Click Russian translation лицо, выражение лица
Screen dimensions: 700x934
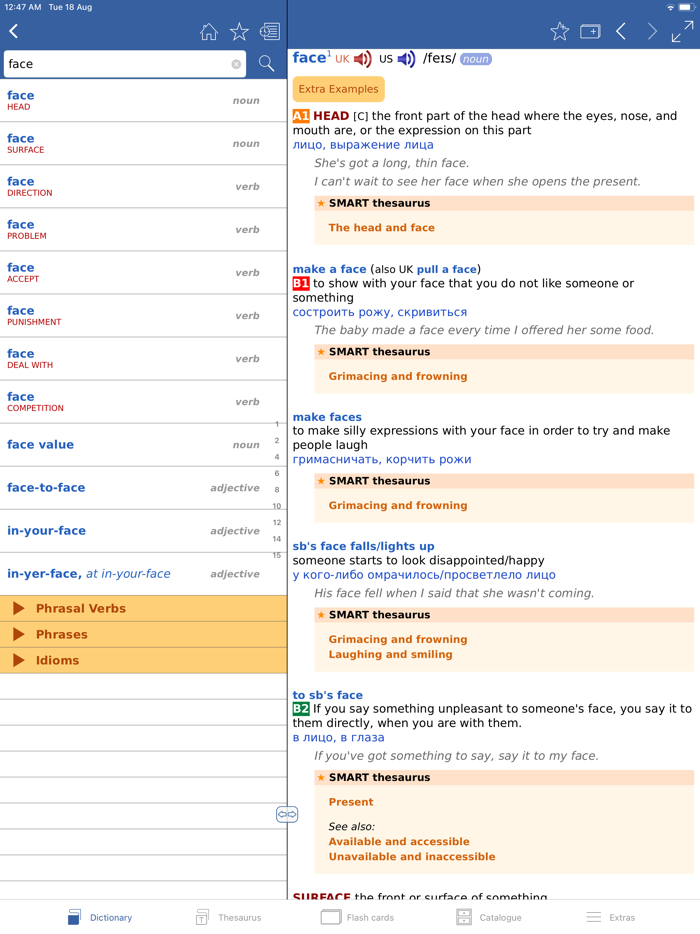(363, 145)
